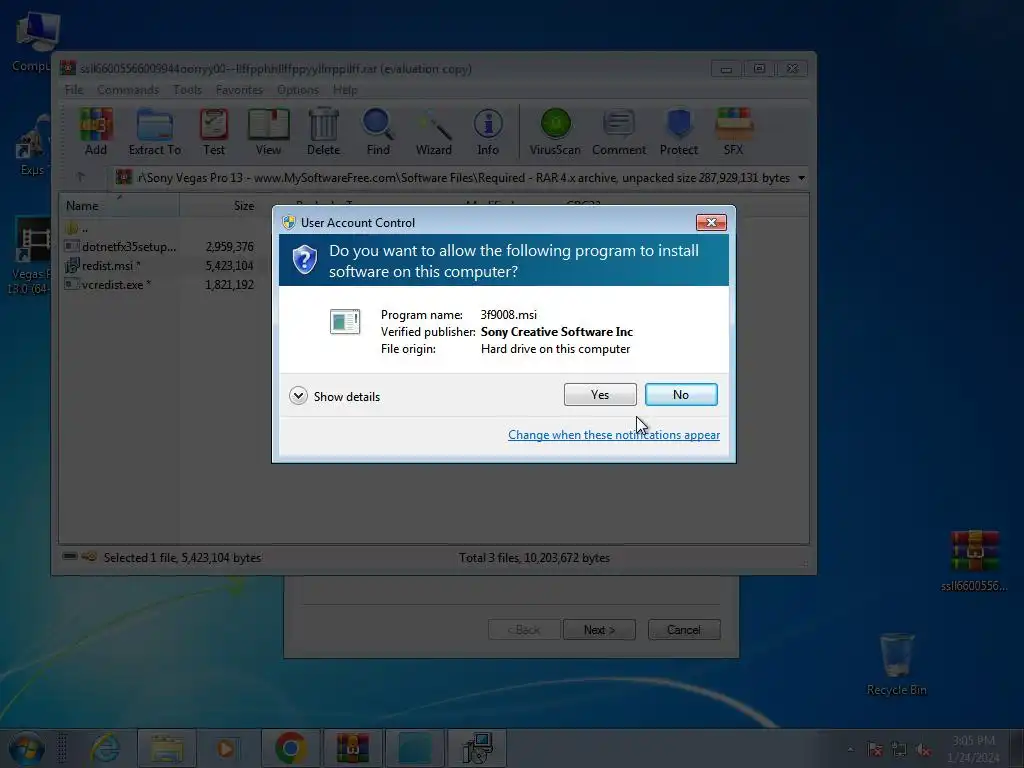The height and width of the screenshot is (768, 1024).
Task: Open the Windows Start button
Action: [26, 748]
